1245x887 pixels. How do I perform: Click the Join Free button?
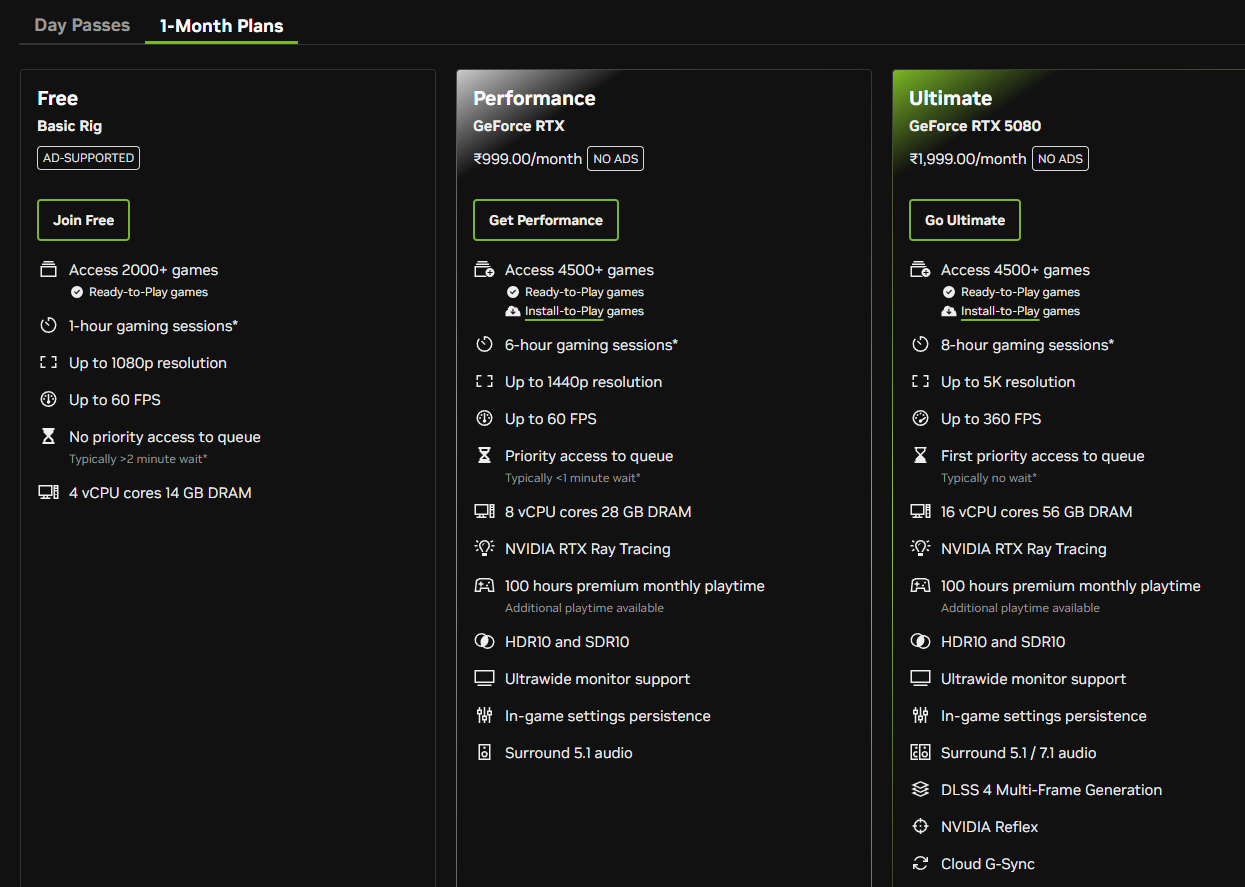[83, 220]
